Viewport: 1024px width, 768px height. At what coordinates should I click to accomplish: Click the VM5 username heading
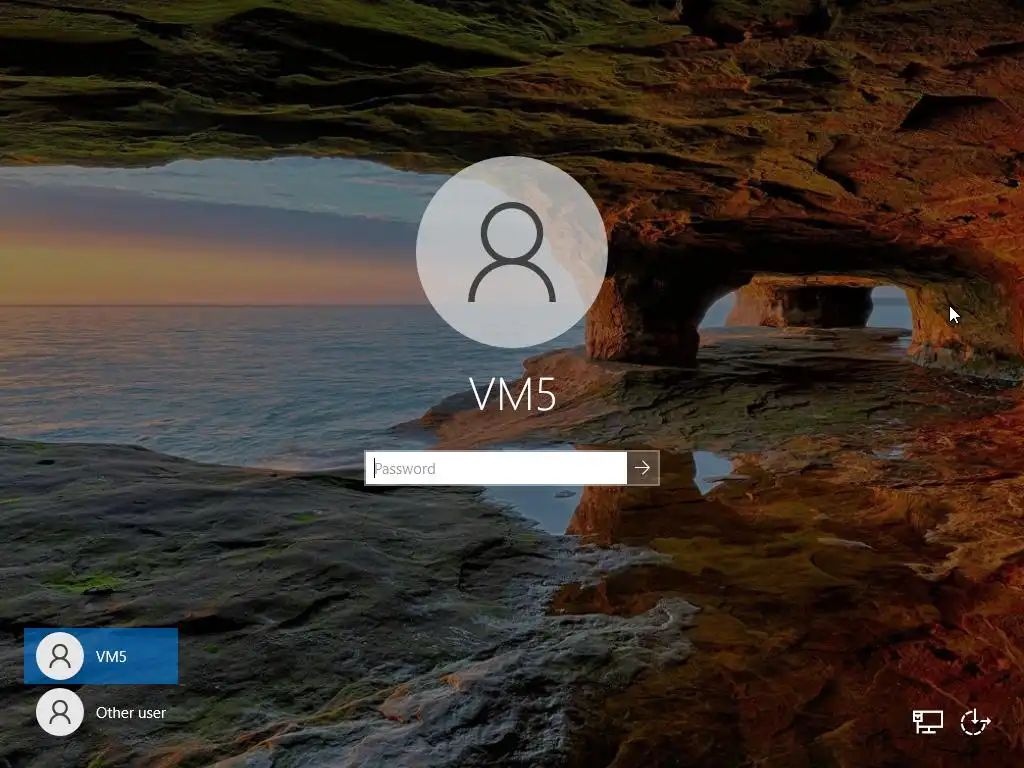(x=513, y=394)
